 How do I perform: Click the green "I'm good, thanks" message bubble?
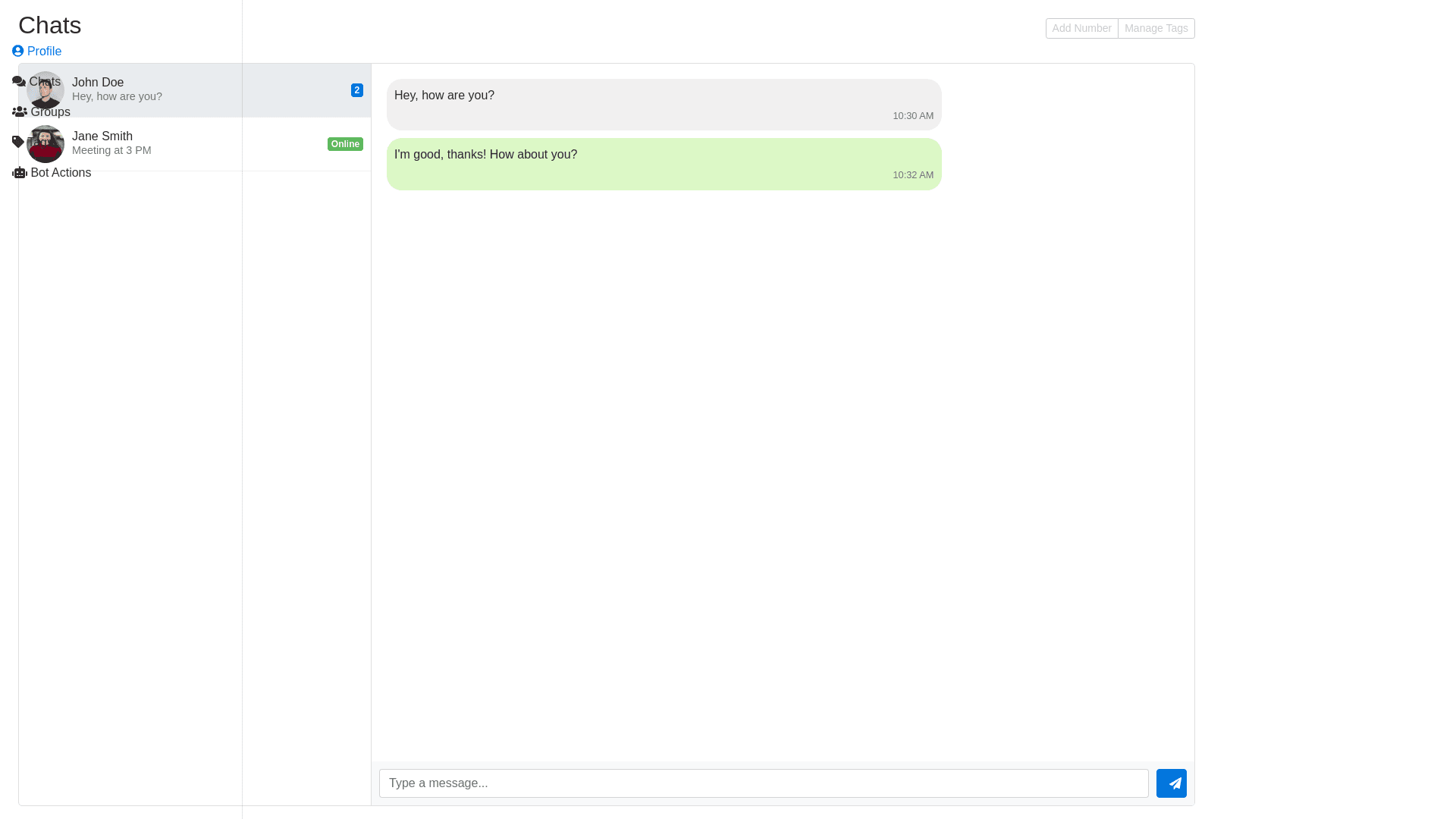click(x=664, y=164)
